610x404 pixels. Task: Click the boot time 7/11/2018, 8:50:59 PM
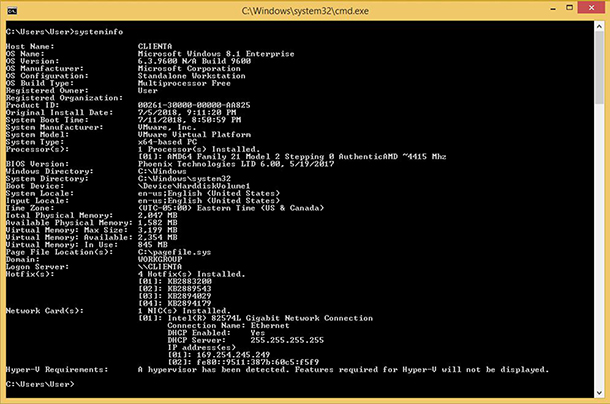[189, 120]
